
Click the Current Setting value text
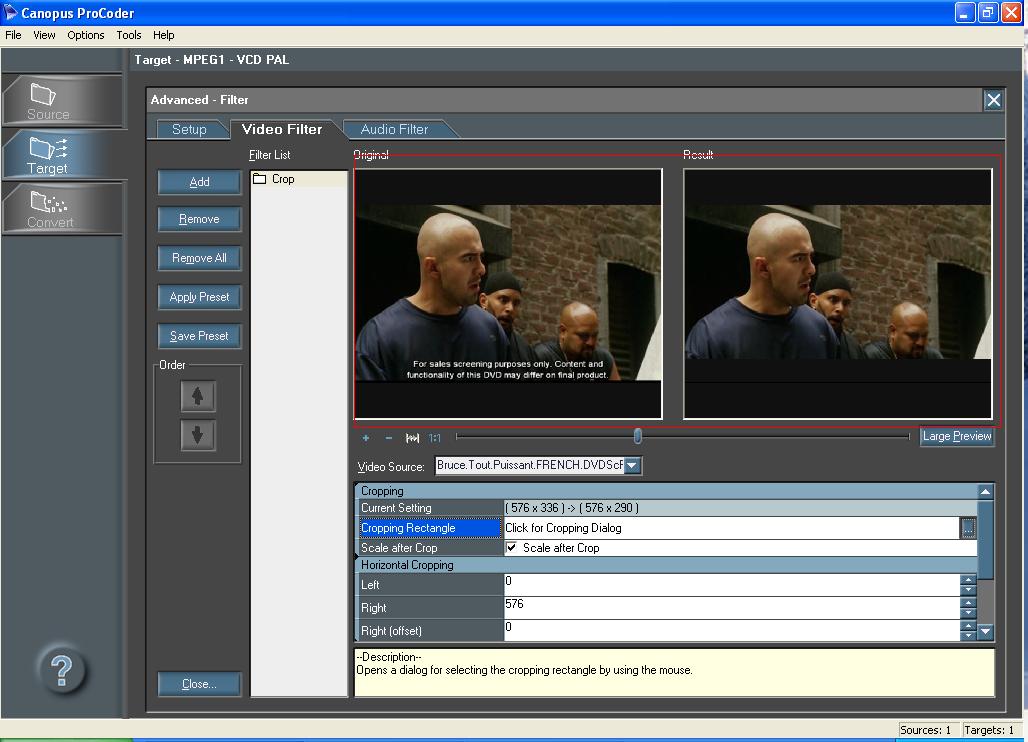coord(572,508)
